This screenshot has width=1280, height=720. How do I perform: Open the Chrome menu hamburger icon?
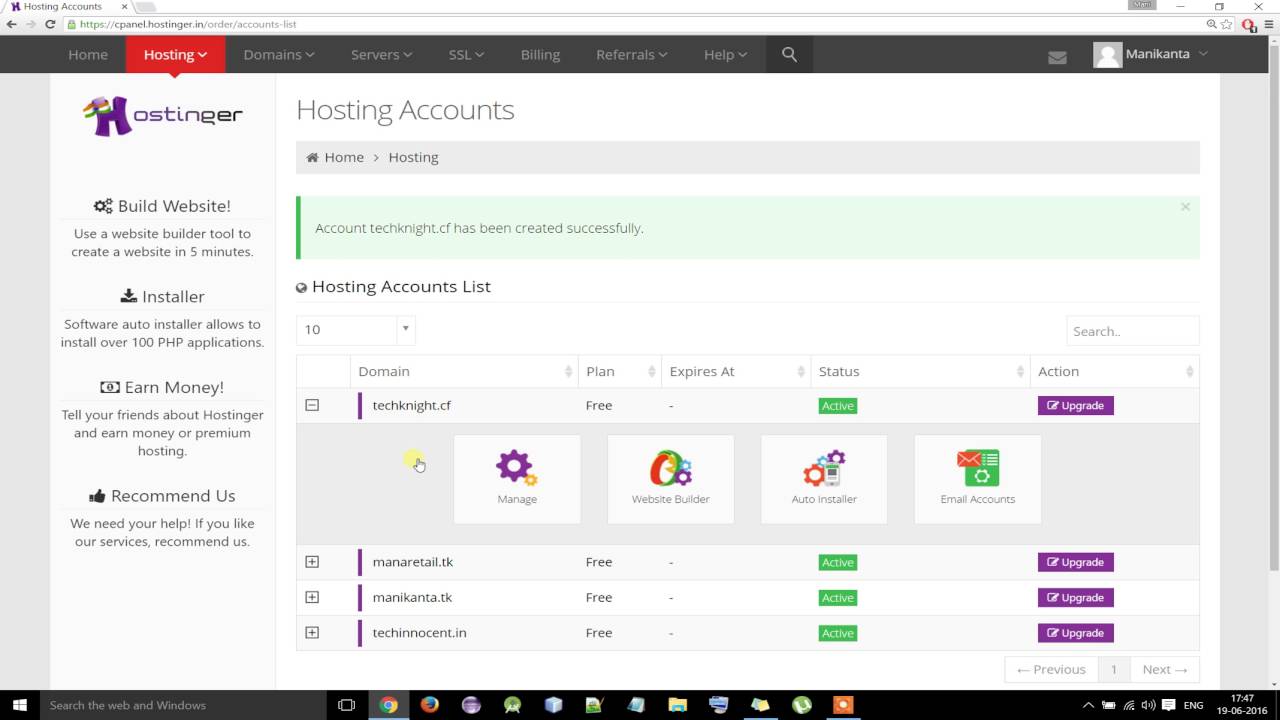pos(1267,24)
